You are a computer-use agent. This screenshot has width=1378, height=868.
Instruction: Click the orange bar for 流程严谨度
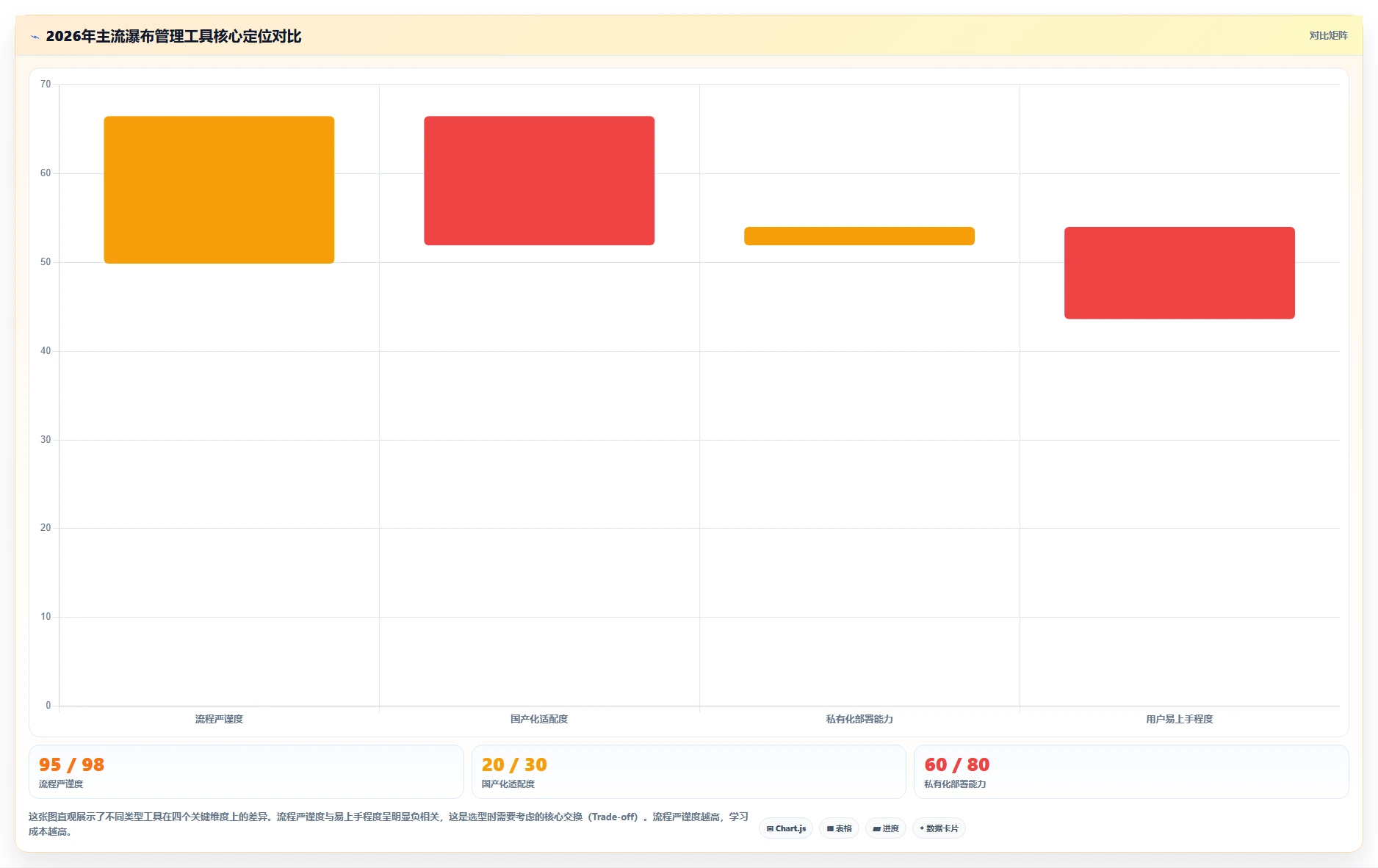(219, 189)
